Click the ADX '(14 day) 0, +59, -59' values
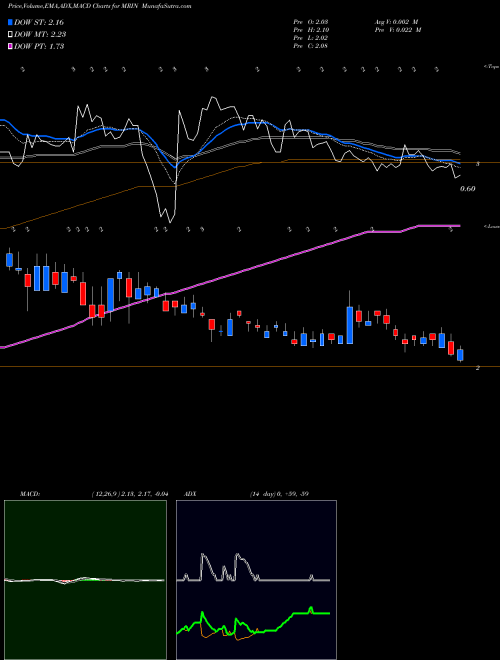The width and height of the screenshot is (500, 660). 279,494
